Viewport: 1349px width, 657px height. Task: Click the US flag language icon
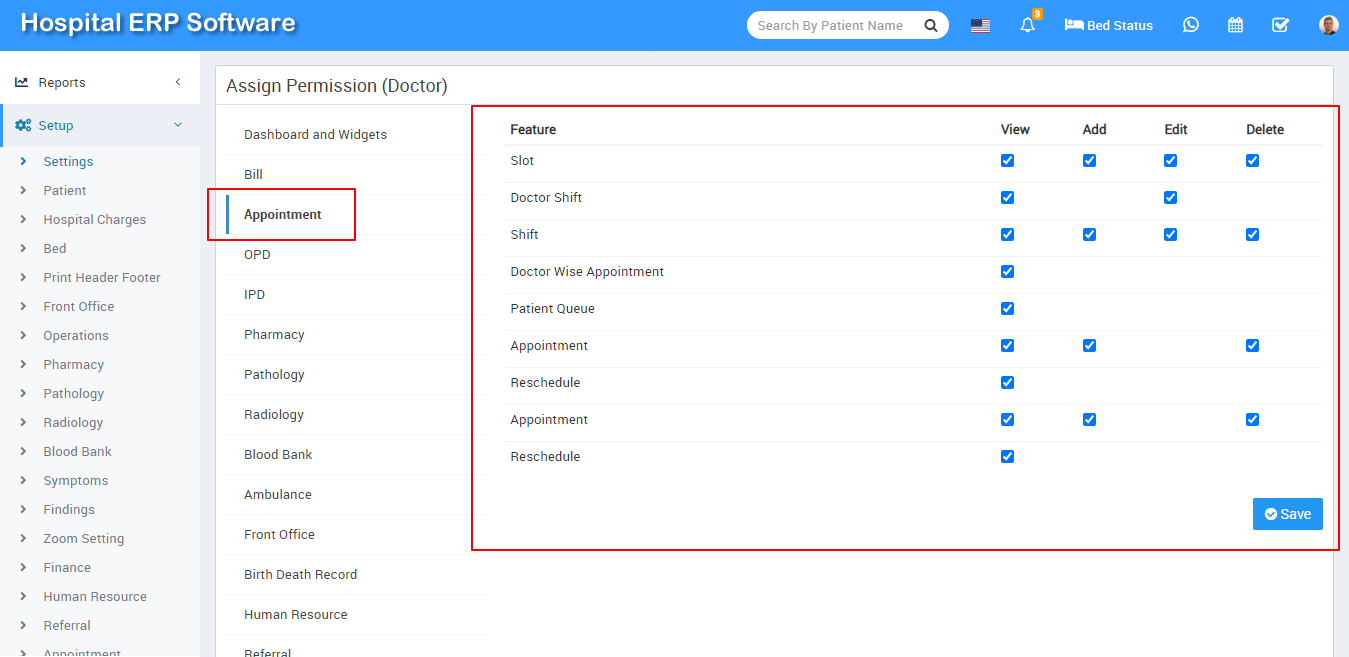pos(980,26)
